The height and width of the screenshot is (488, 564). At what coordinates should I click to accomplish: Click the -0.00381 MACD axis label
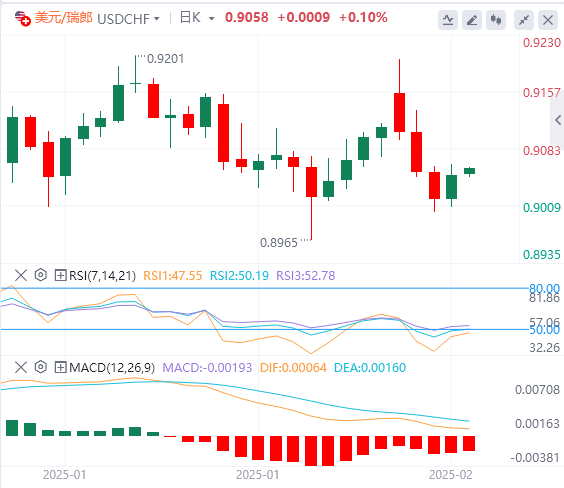point(535,458)
